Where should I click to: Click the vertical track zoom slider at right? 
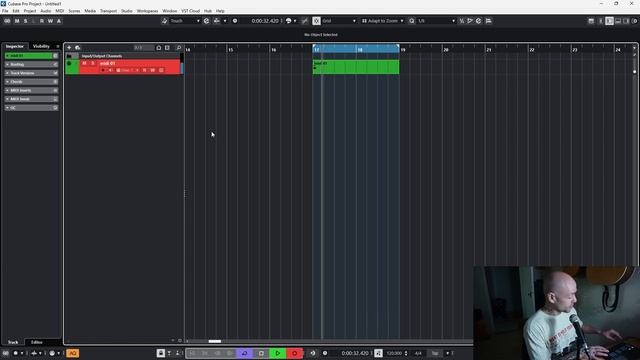[x=634, y=72]
